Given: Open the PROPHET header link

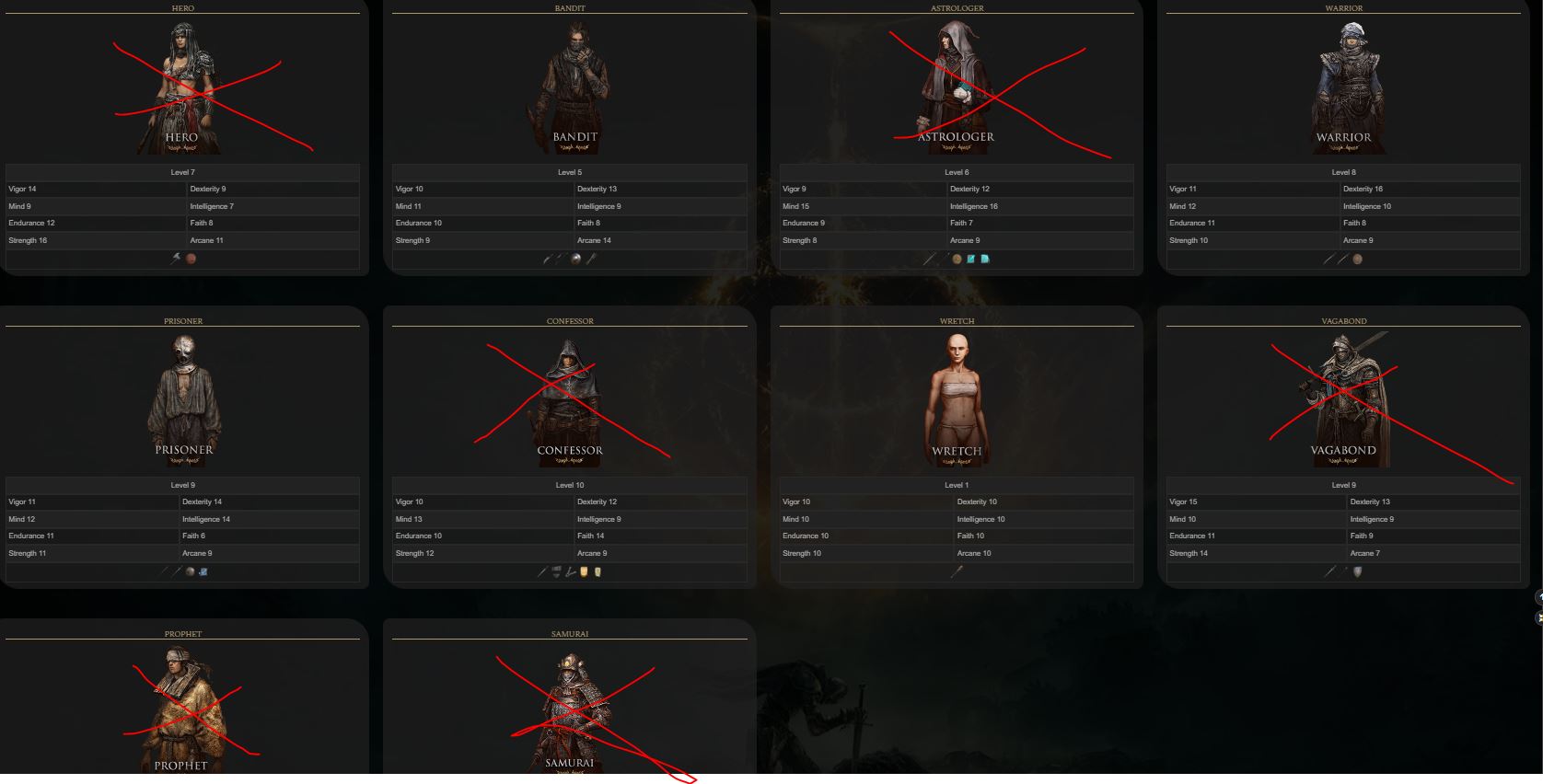Looking at the screenshot, I should pyautogui.click(x=183, y=634).
